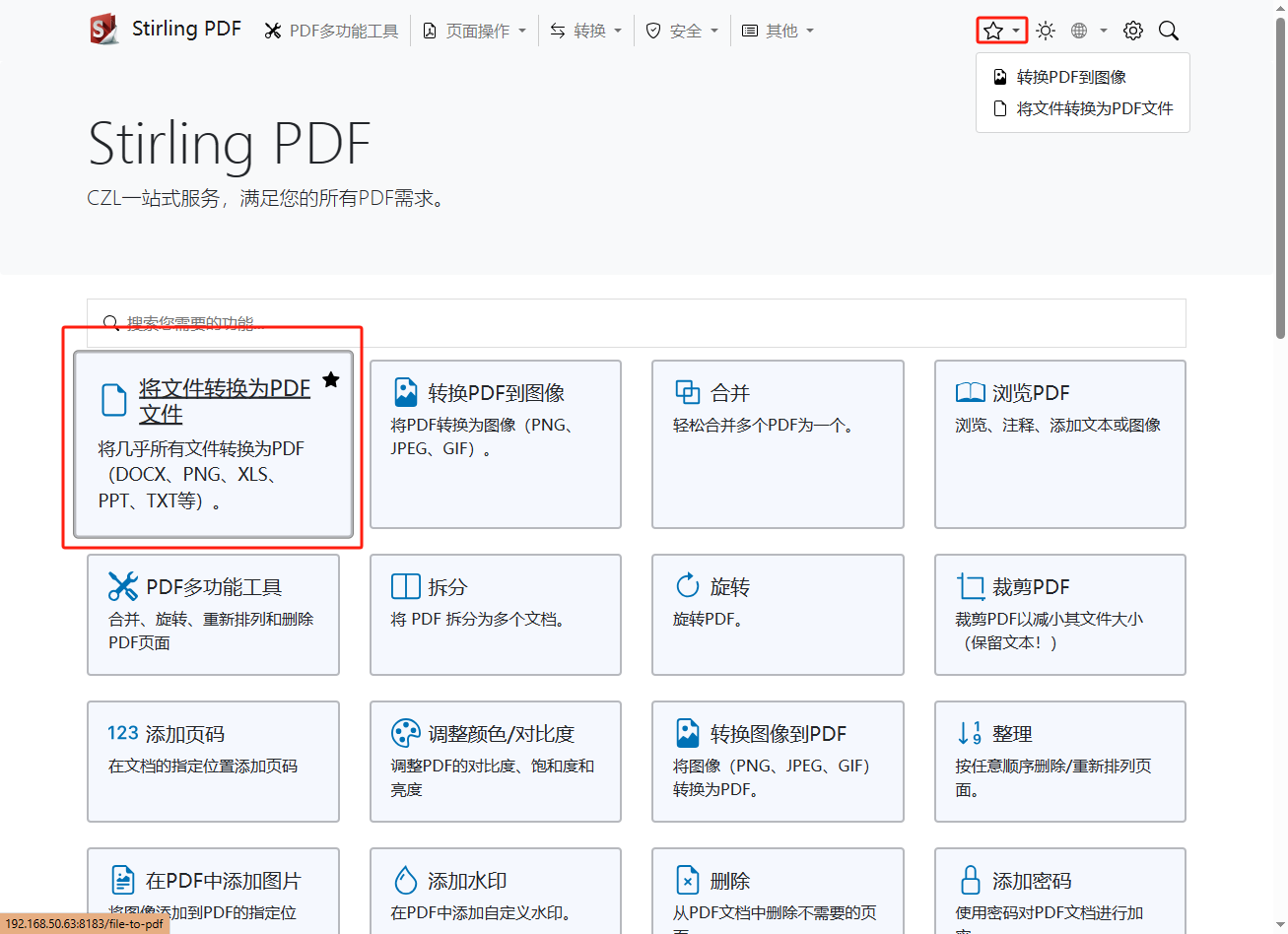Click the Stirling PDF brand name text

coord(186,29)
